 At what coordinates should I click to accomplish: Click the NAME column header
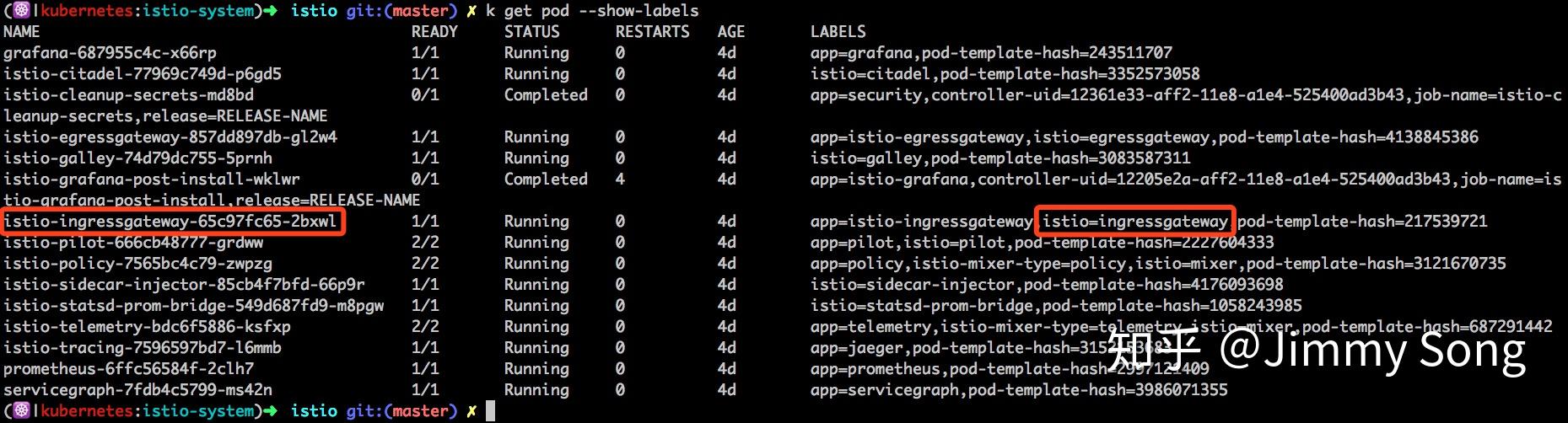pos(22,32)
